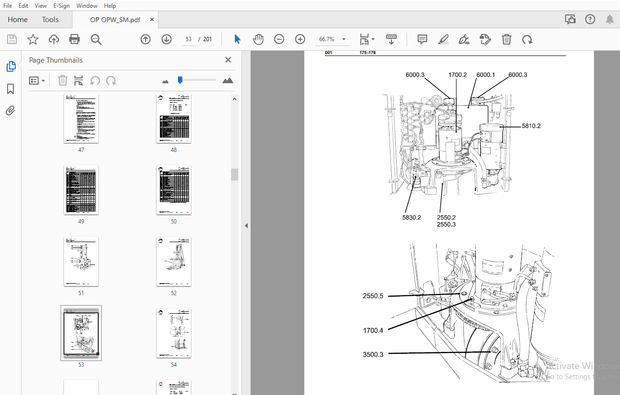Rotate the page clockwise in main toolbar

pos(527,39)
